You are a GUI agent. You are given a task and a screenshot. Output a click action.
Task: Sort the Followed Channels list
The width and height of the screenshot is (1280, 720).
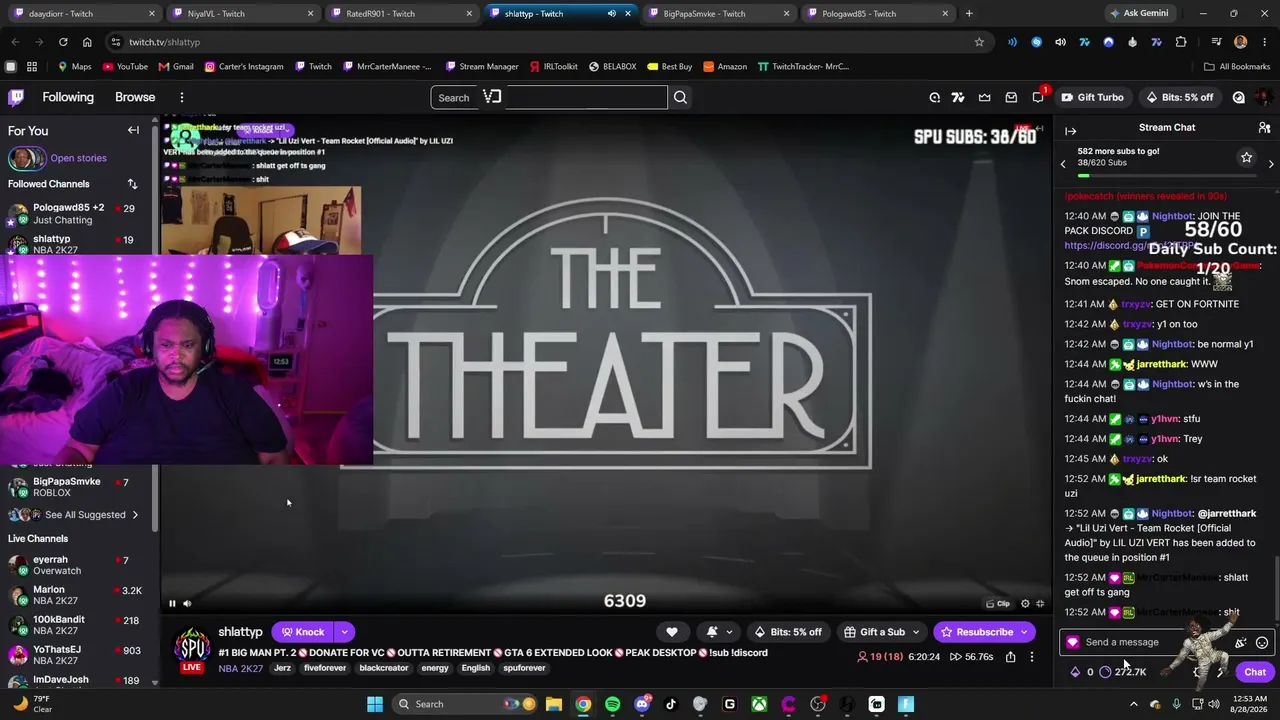coord(132,184)
